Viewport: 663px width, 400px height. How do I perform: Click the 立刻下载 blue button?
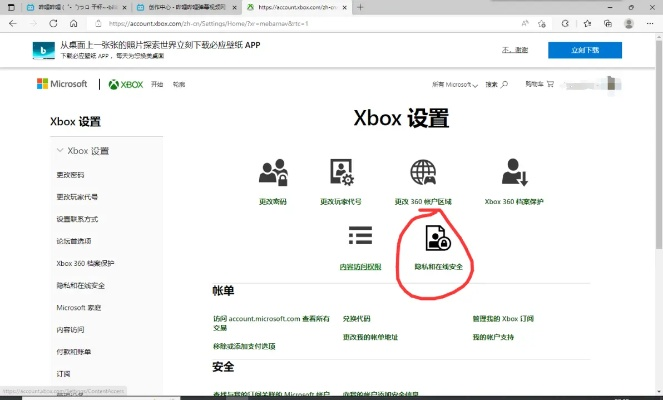click(x=585, y=50)
